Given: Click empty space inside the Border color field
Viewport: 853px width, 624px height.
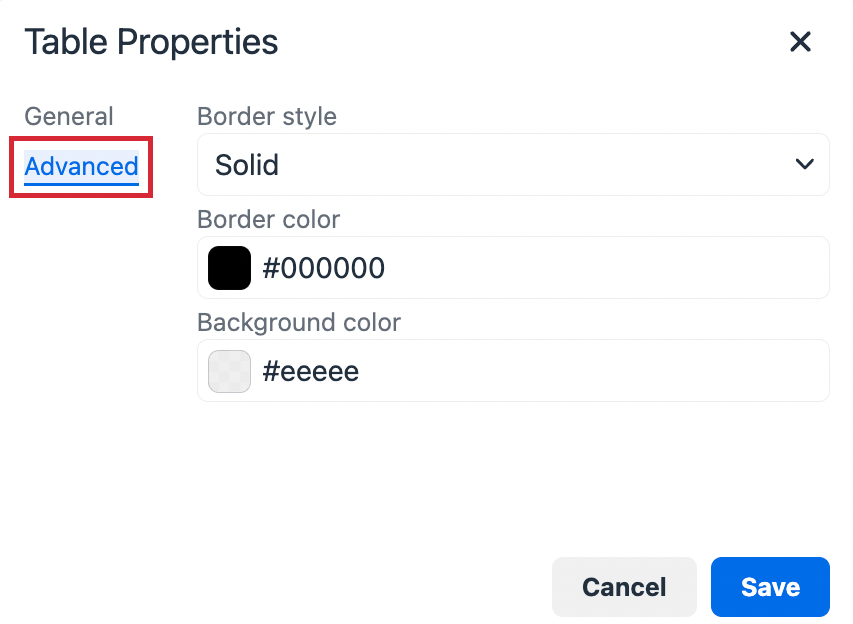Looking at the screenshot, I should tap(600, 268).
